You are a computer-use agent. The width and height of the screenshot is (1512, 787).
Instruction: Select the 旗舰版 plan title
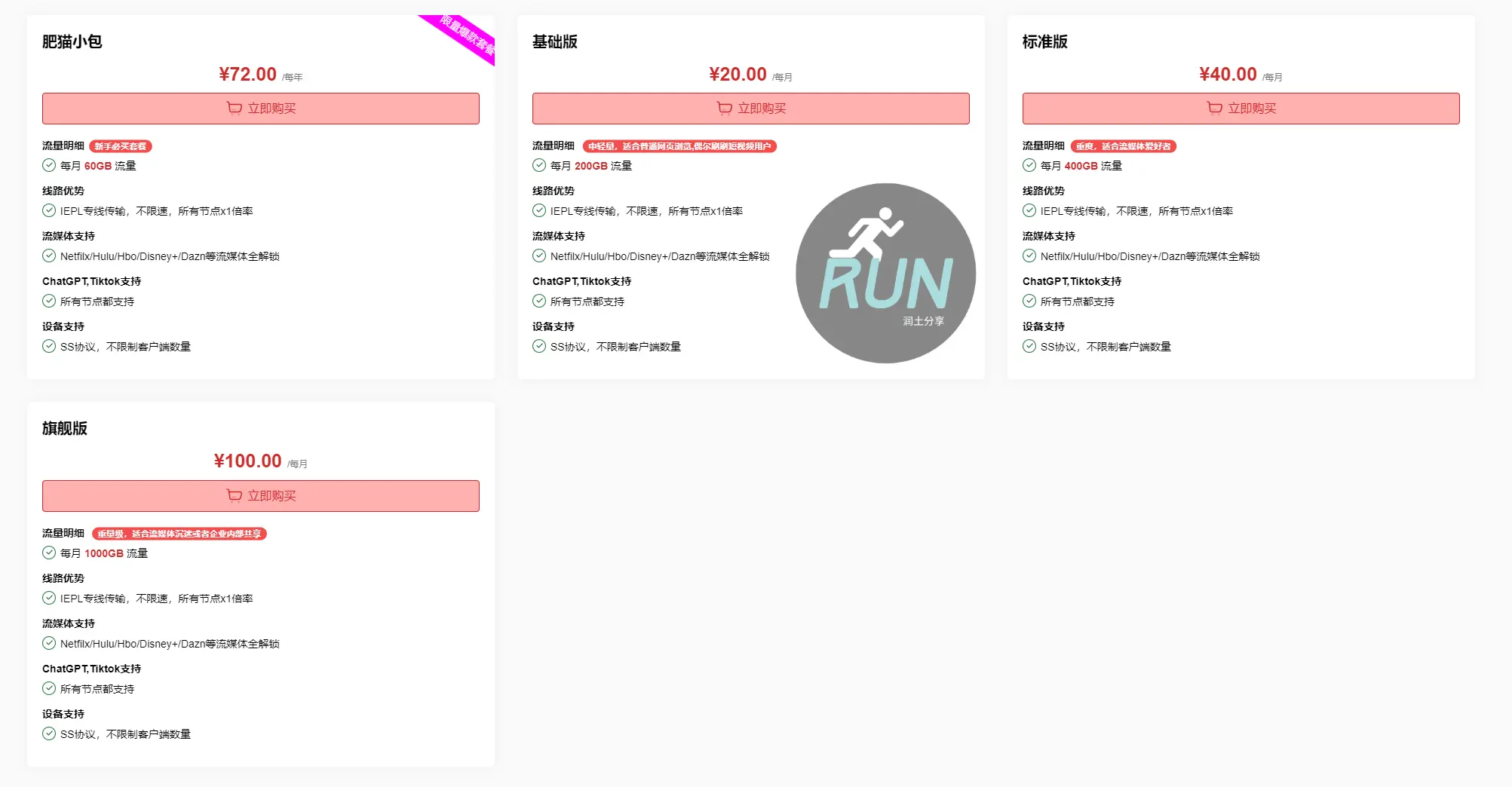(x=65, y=428)
